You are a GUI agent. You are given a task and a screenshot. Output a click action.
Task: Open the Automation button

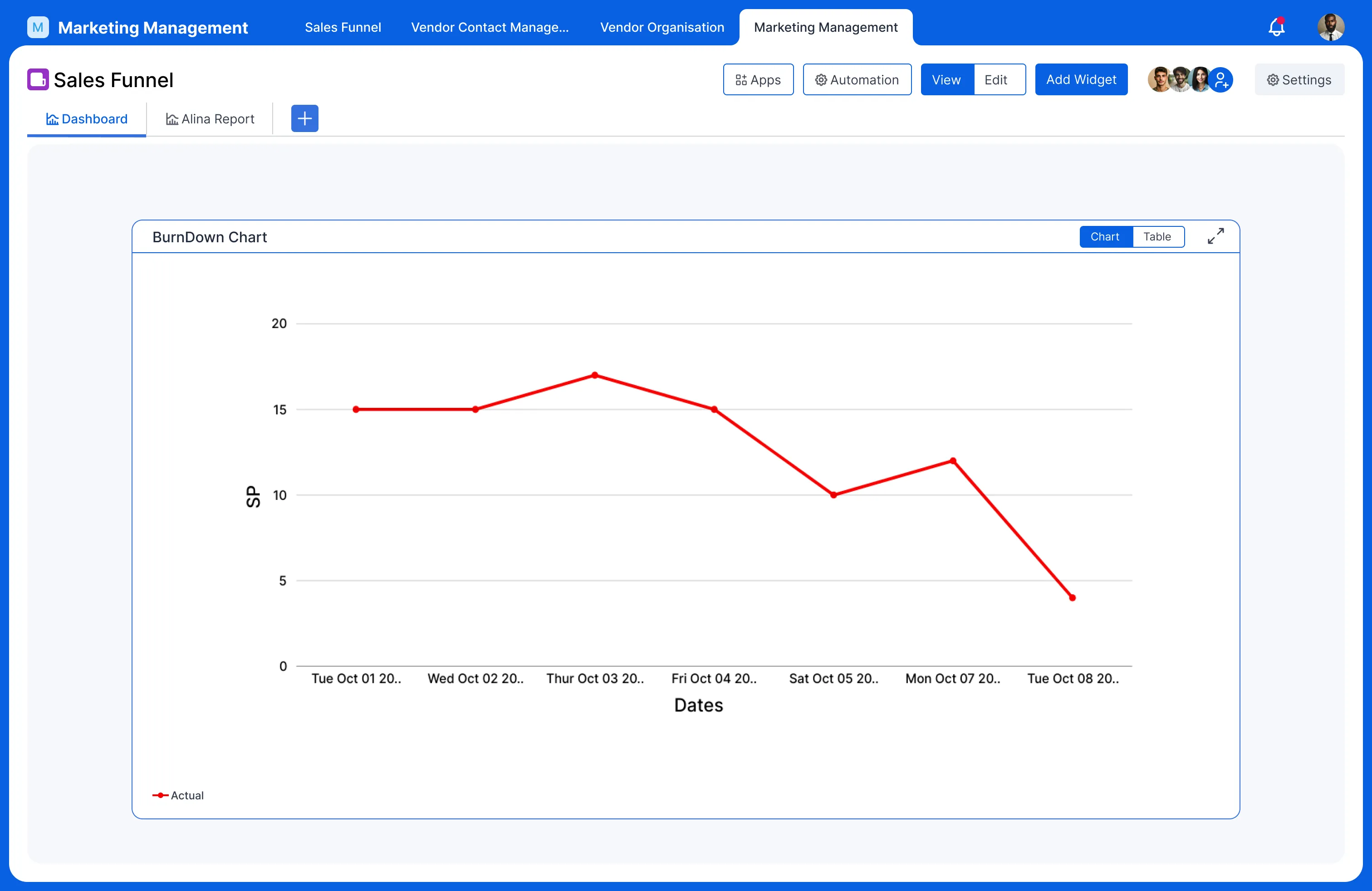point(857,79)
